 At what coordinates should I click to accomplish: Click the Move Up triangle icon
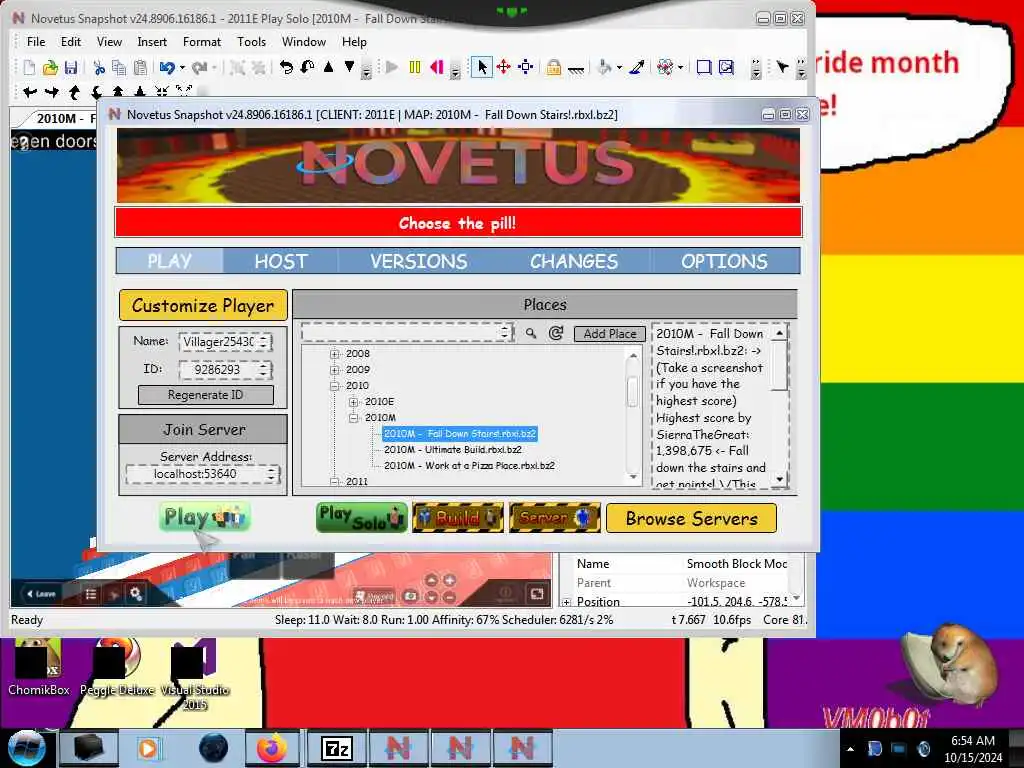tap(328, 67)
